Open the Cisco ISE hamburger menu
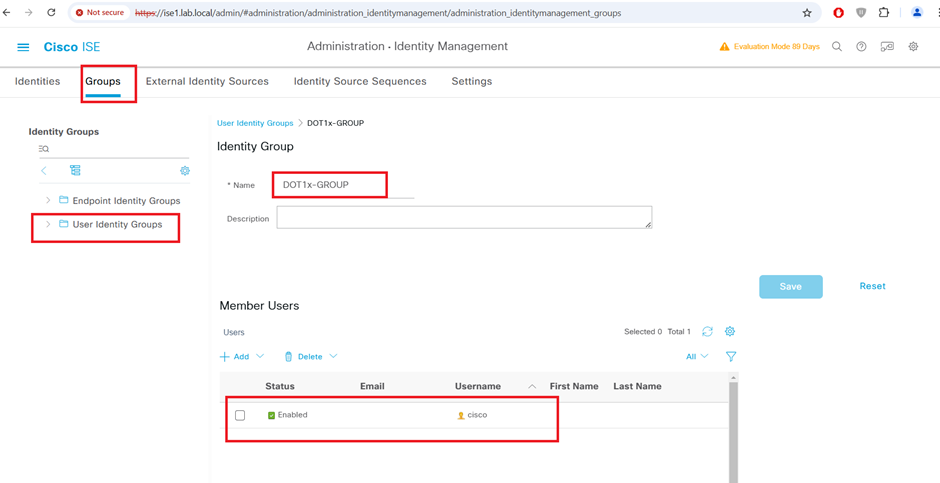Viewport: 940px width, 483px height. coord(23,47)
